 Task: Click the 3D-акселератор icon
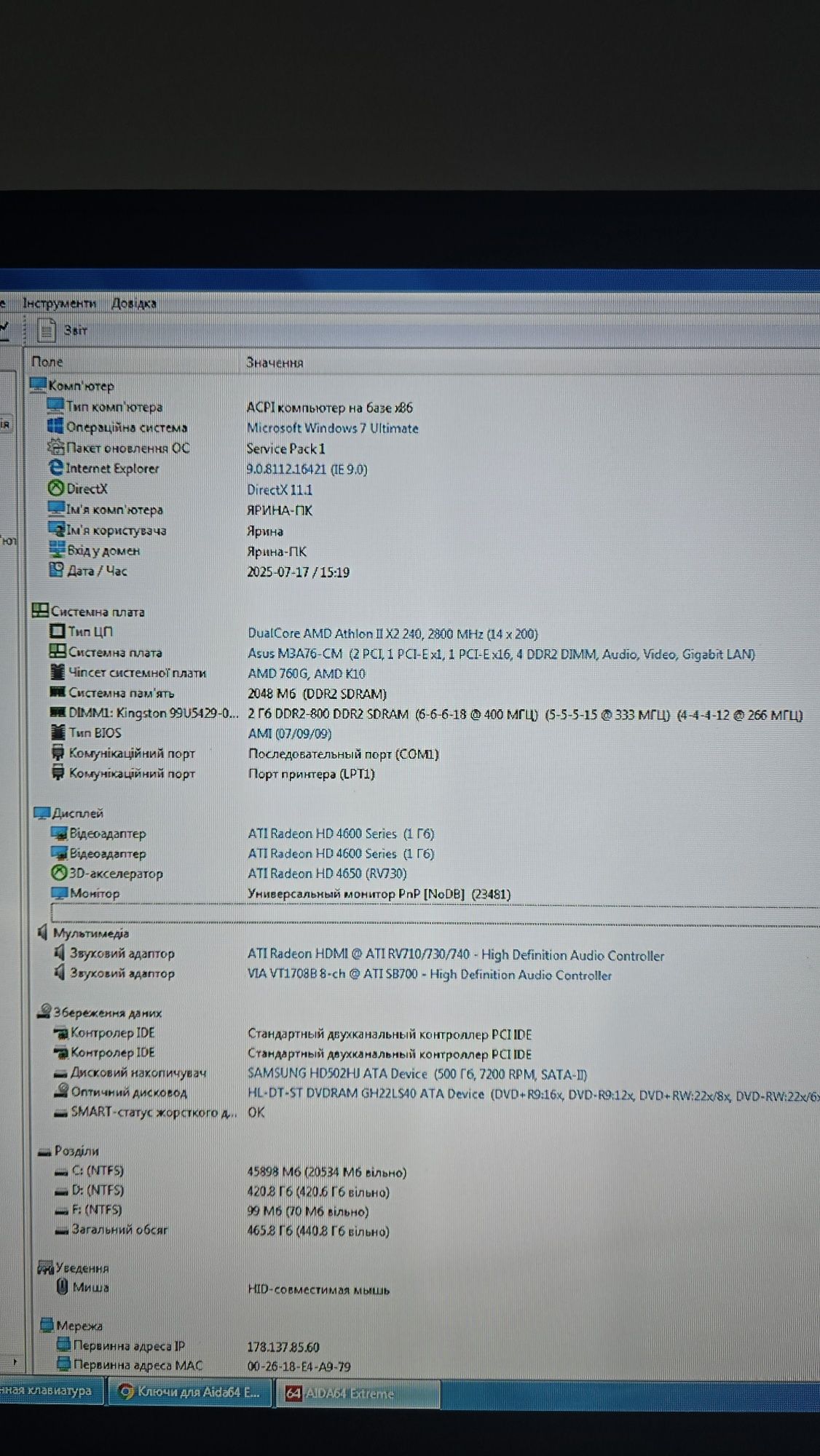(59, 872)
